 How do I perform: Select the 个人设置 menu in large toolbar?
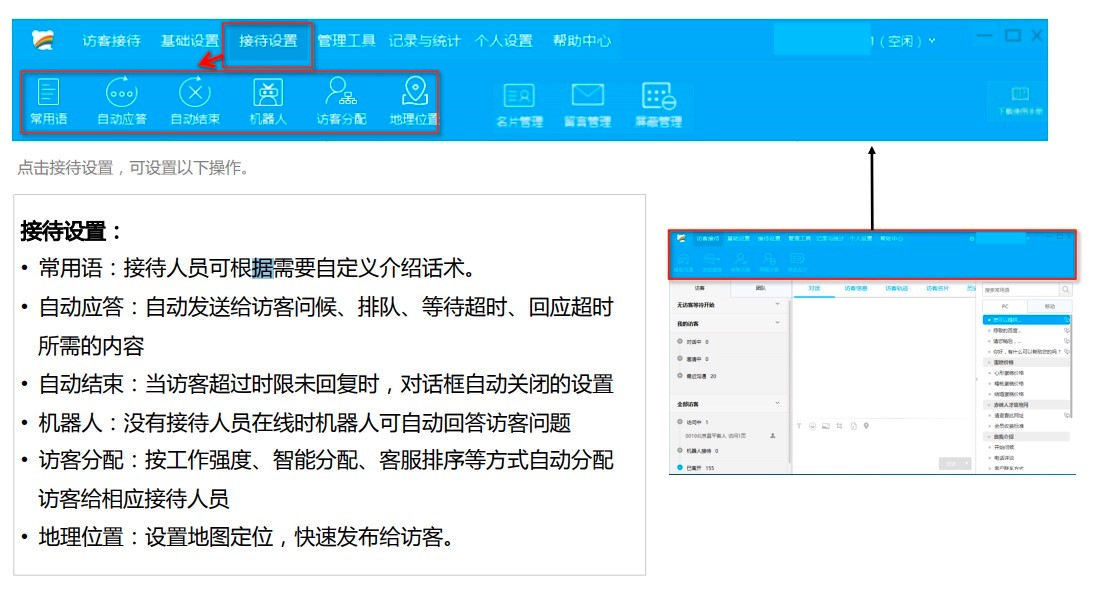point(504,41)
